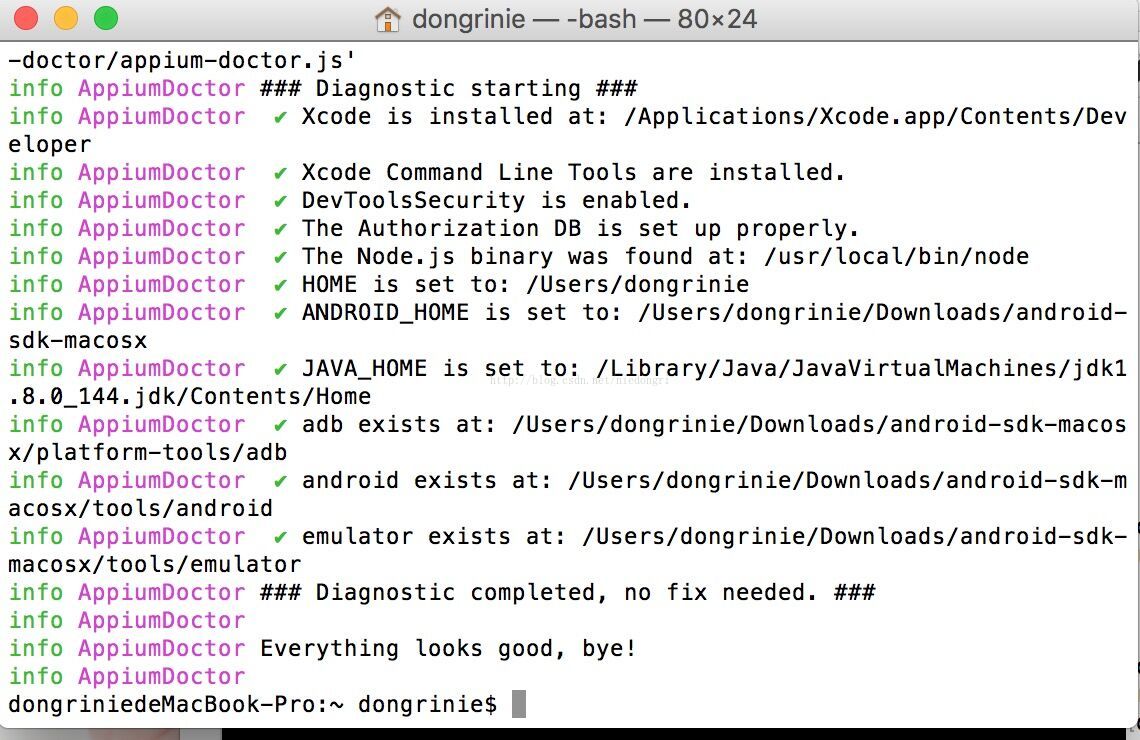Viewport: 1140px width, 740px height.
Task: Click checkmark beside 'emulator exists at'
Action: [x=281, y=536]
